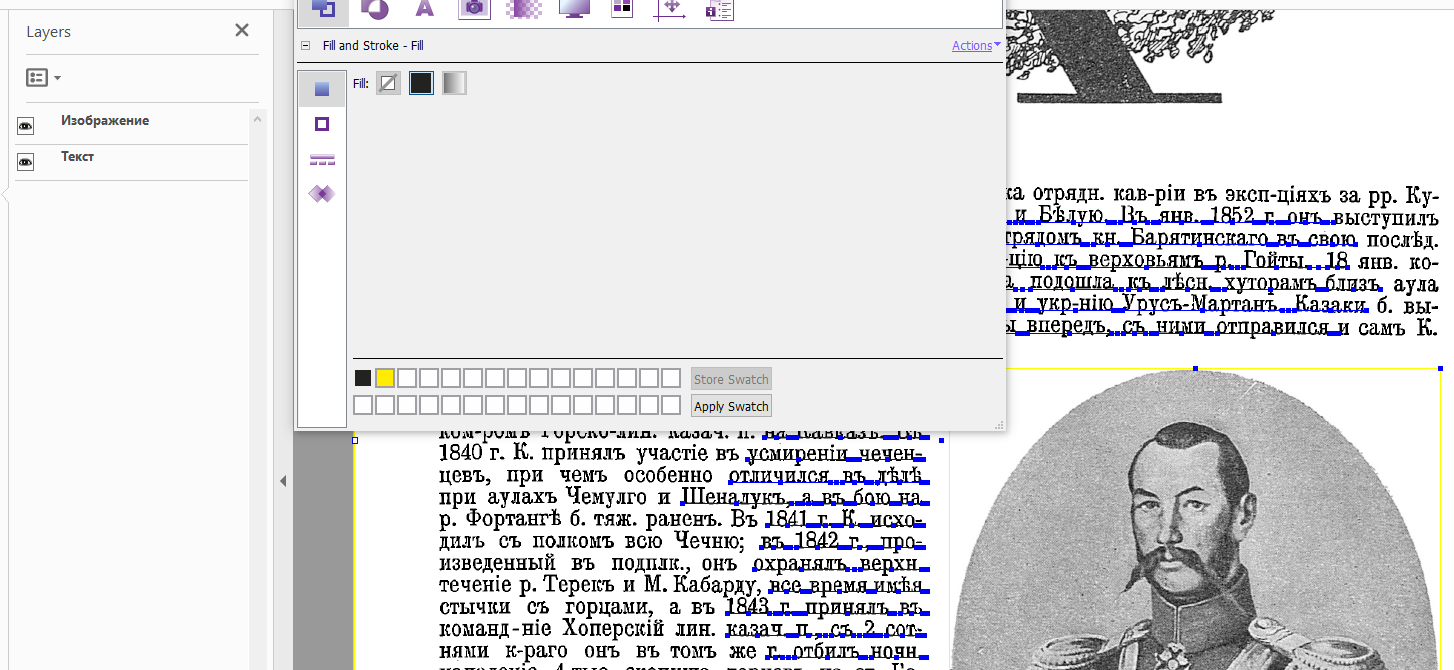Click the Store Swatch button
The width and height of the screenshot is (1454, 670).
tap(731, 379)
